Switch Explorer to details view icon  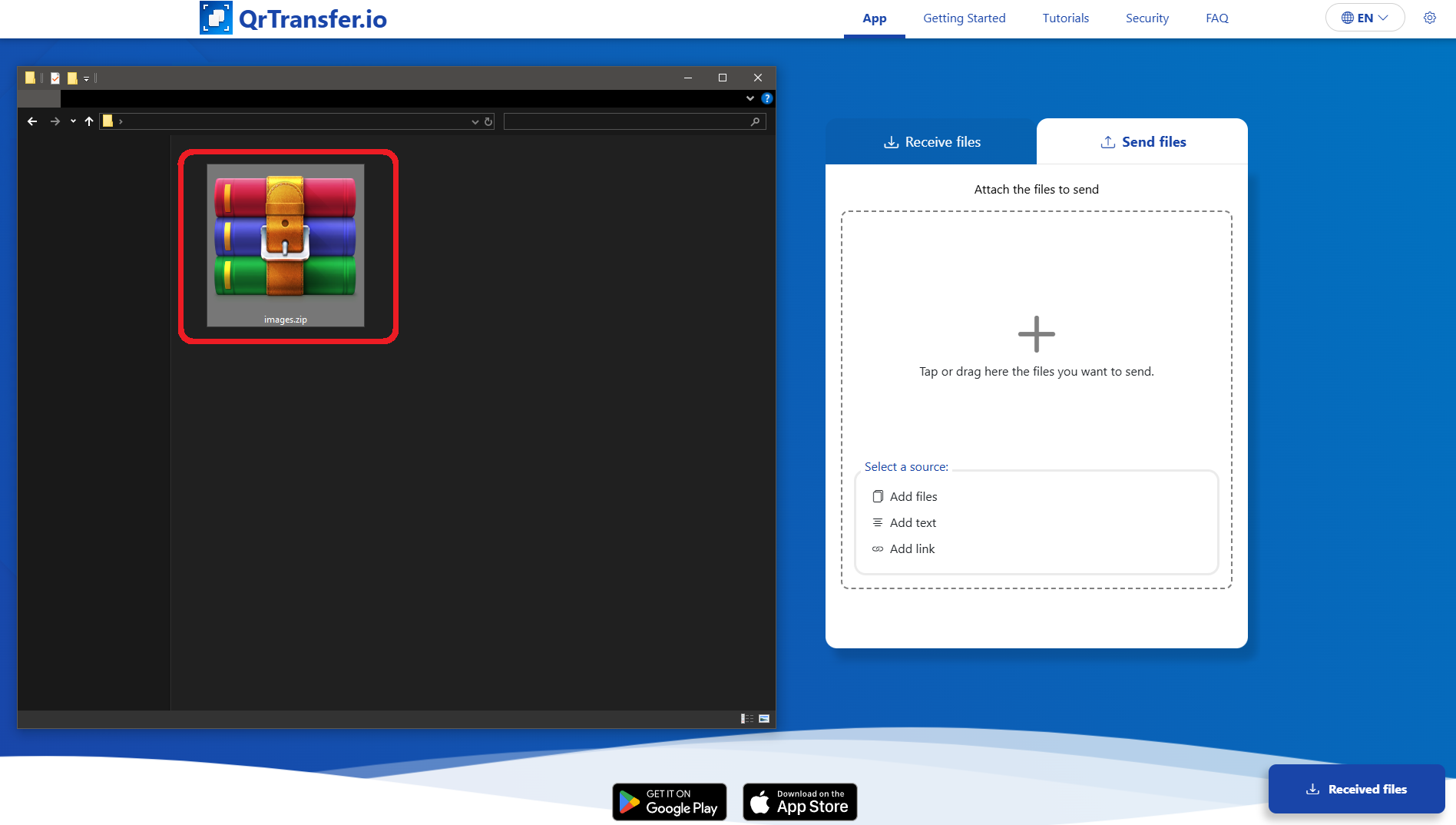tap(746, 719)
